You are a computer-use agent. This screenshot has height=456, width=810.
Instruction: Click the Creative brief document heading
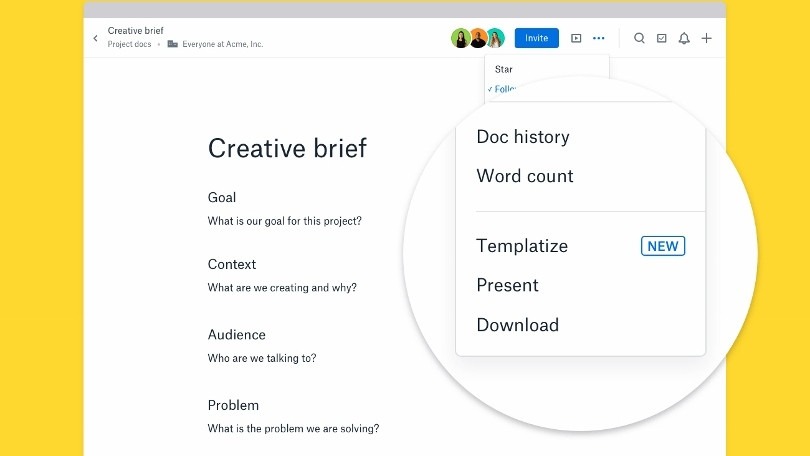pos(287,148)
